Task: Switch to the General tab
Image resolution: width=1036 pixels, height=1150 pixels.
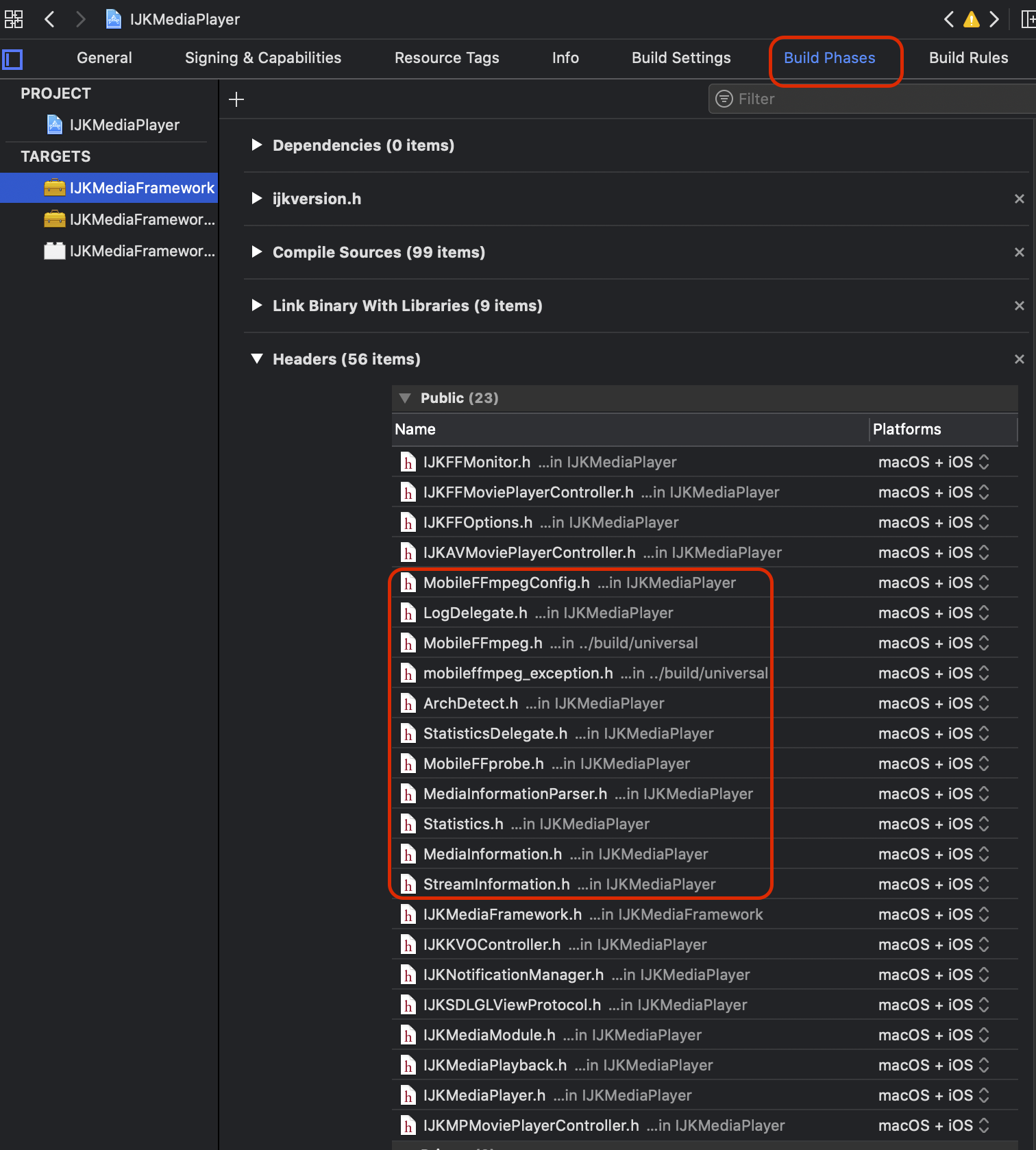Action: point(104,58)
